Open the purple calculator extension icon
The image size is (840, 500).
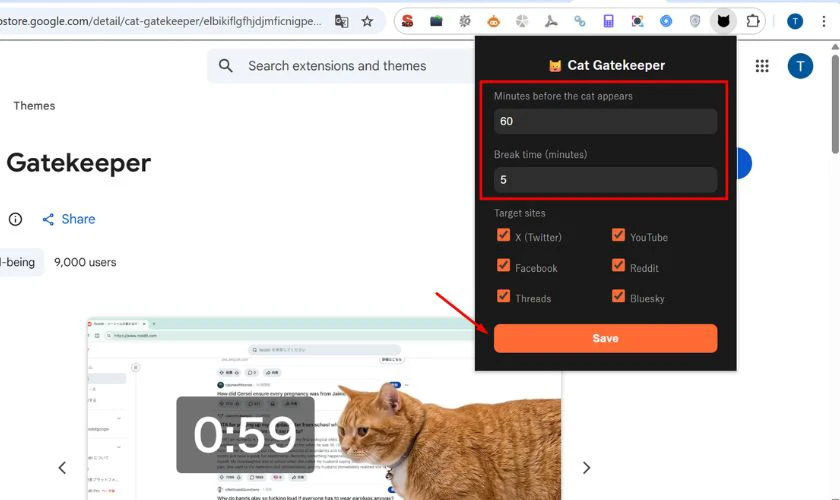pyautogui.click(x=609, y=21)
